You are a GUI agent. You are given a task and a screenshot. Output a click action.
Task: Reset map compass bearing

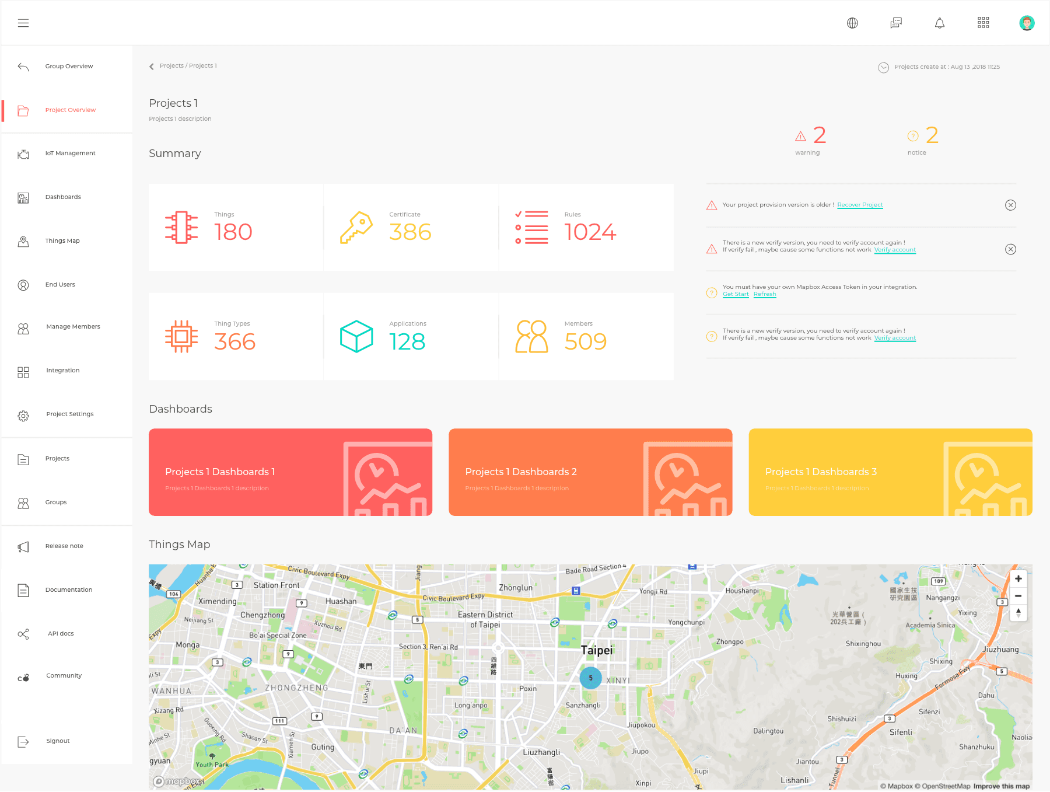(1018, 613)
